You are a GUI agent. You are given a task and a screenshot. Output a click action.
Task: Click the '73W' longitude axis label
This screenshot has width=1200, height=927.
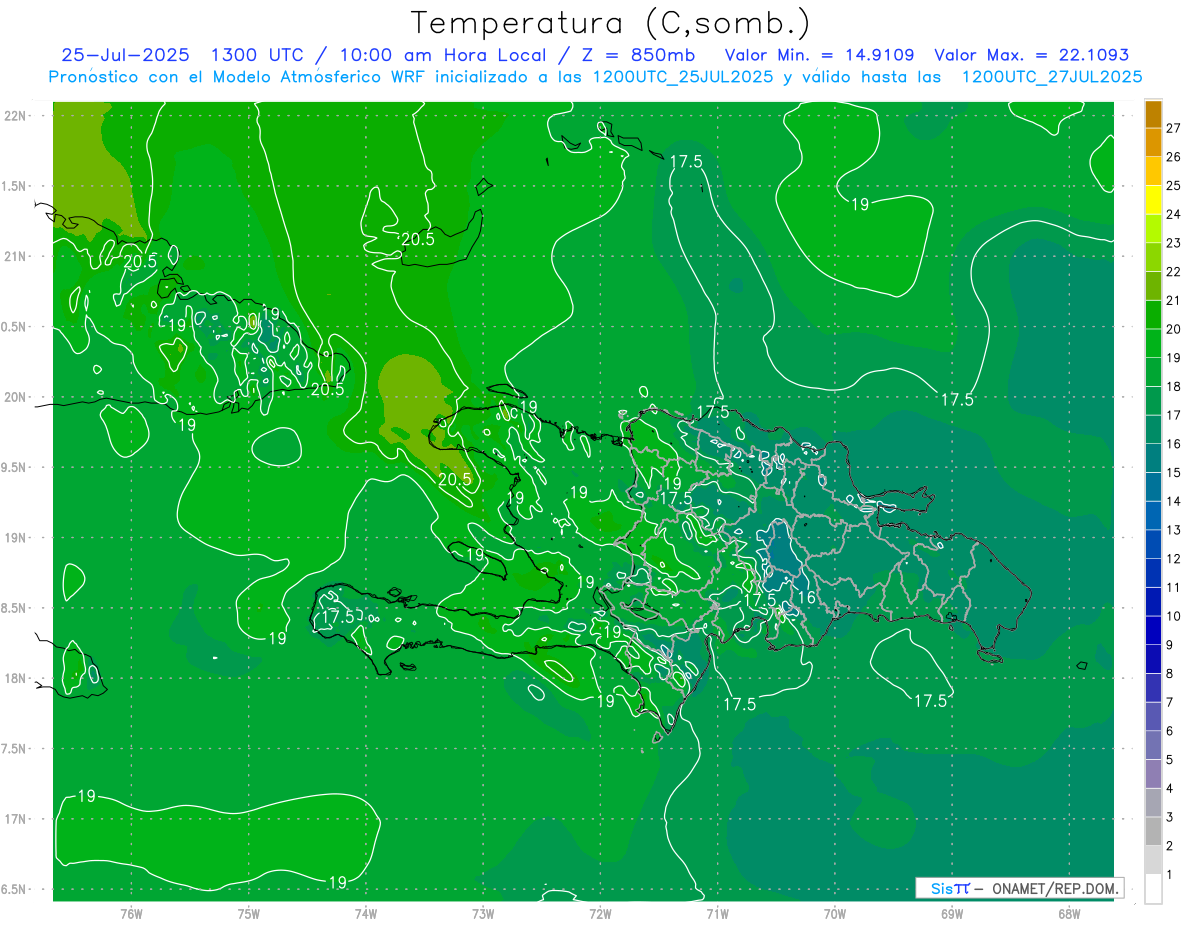483,913
